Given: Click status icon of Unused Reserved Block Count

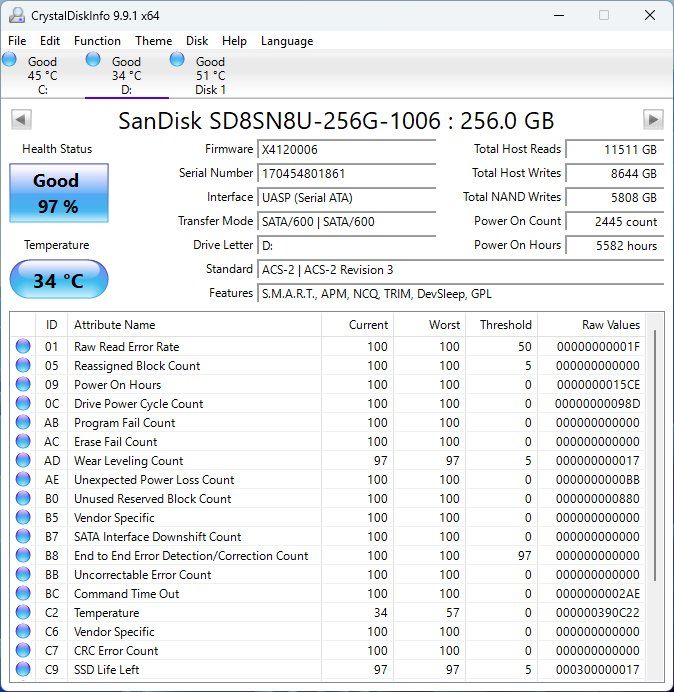Looking at the screenshot, I should pos(23,498).
